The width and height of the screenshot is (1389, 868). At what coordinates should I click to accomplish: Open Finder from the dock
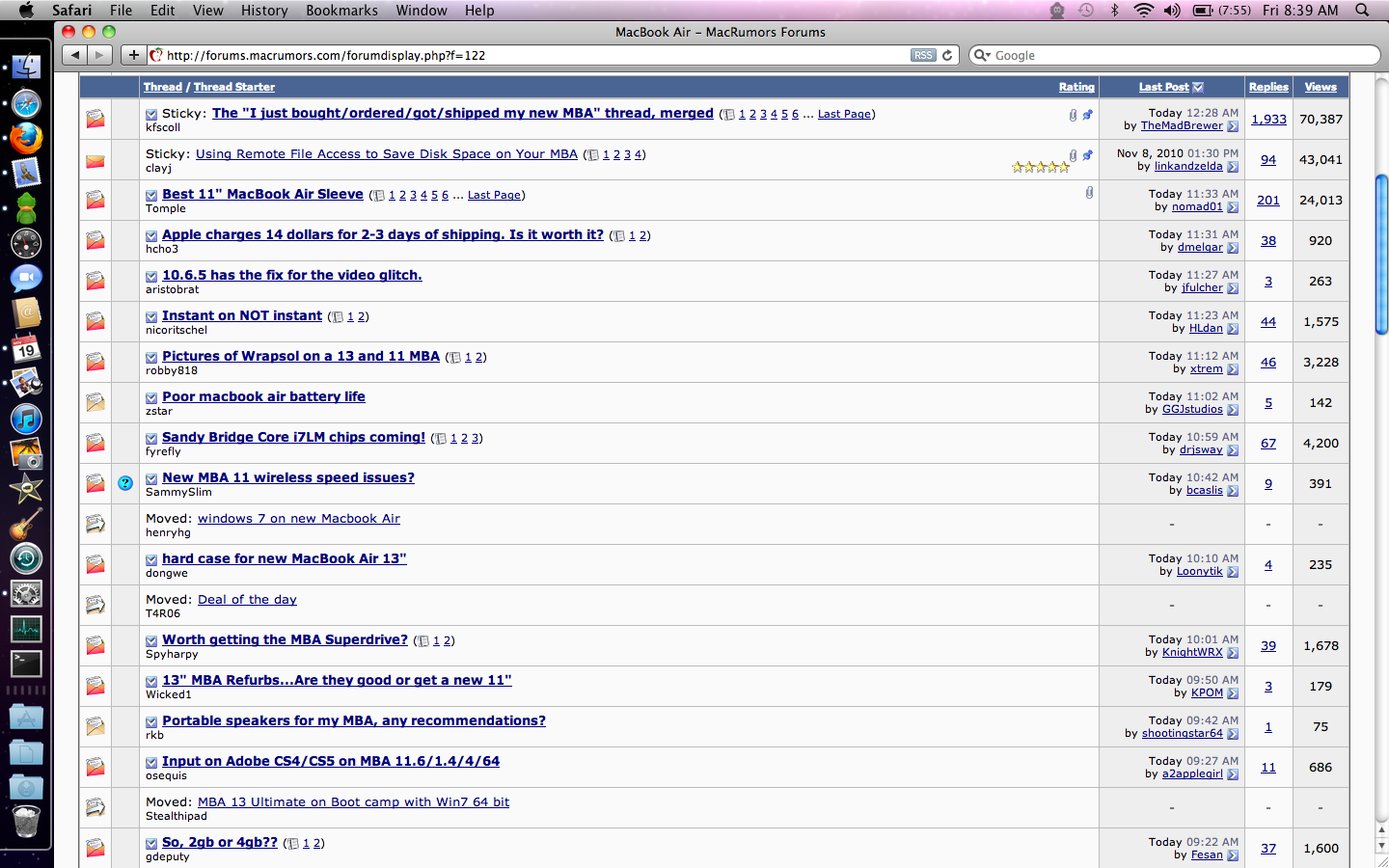pos(26,67)
